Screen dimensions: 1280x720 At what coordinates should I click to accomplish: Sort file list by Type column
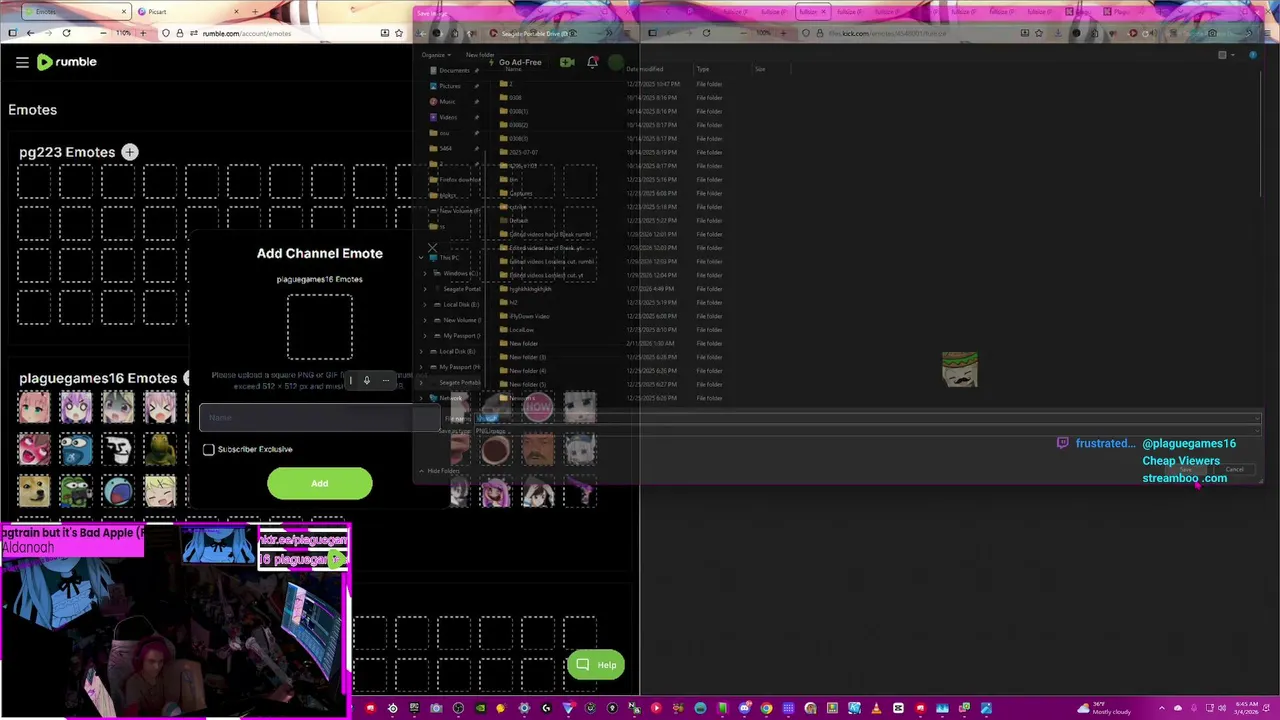(x=722, y=69)
